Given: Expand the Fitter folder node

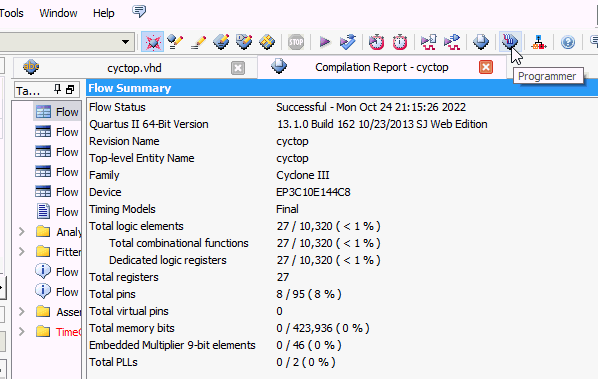Looking at the screenshot, I should click(x=22, y=252).
